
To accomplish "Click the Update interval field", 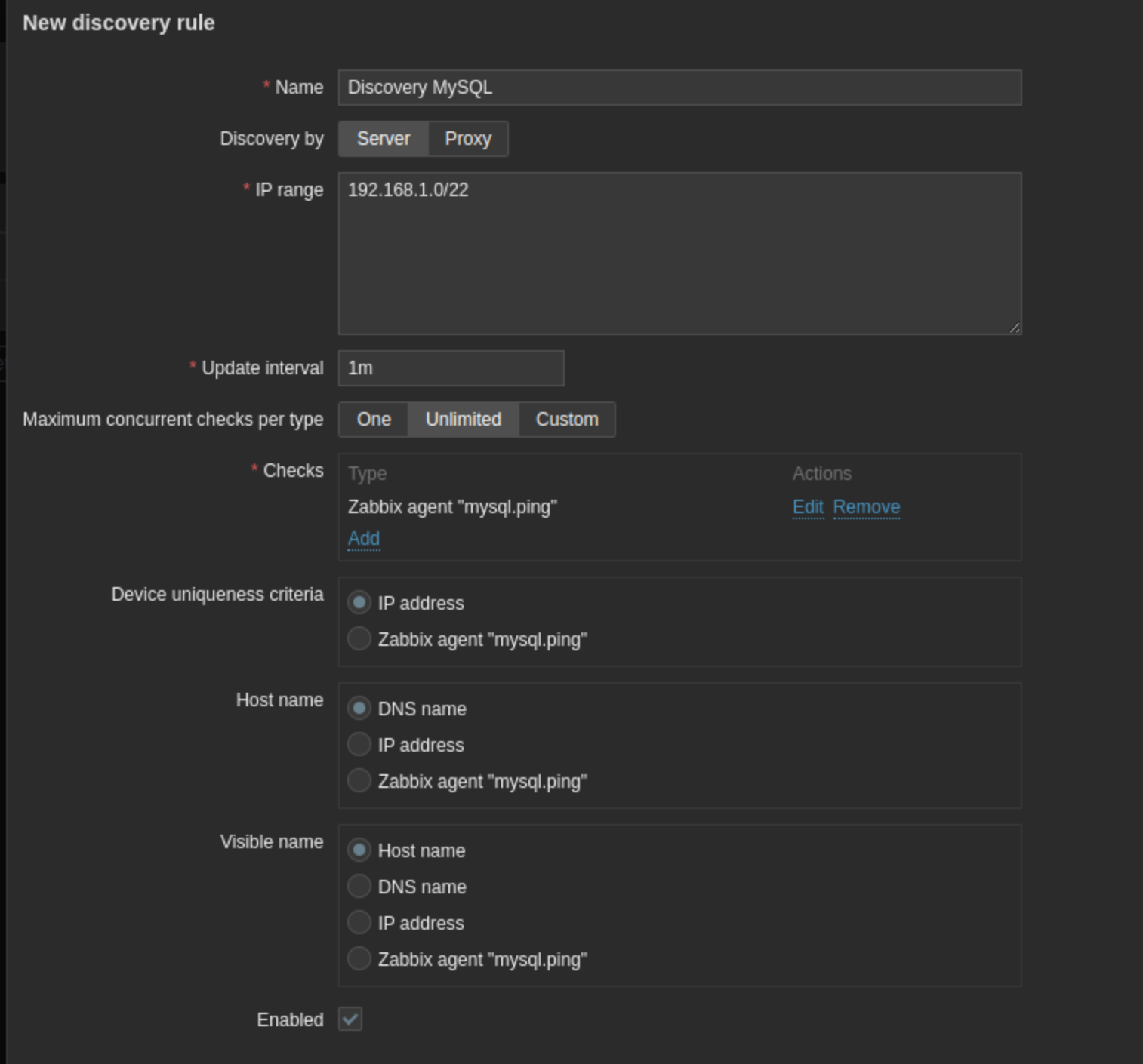I will coord(451,368).
